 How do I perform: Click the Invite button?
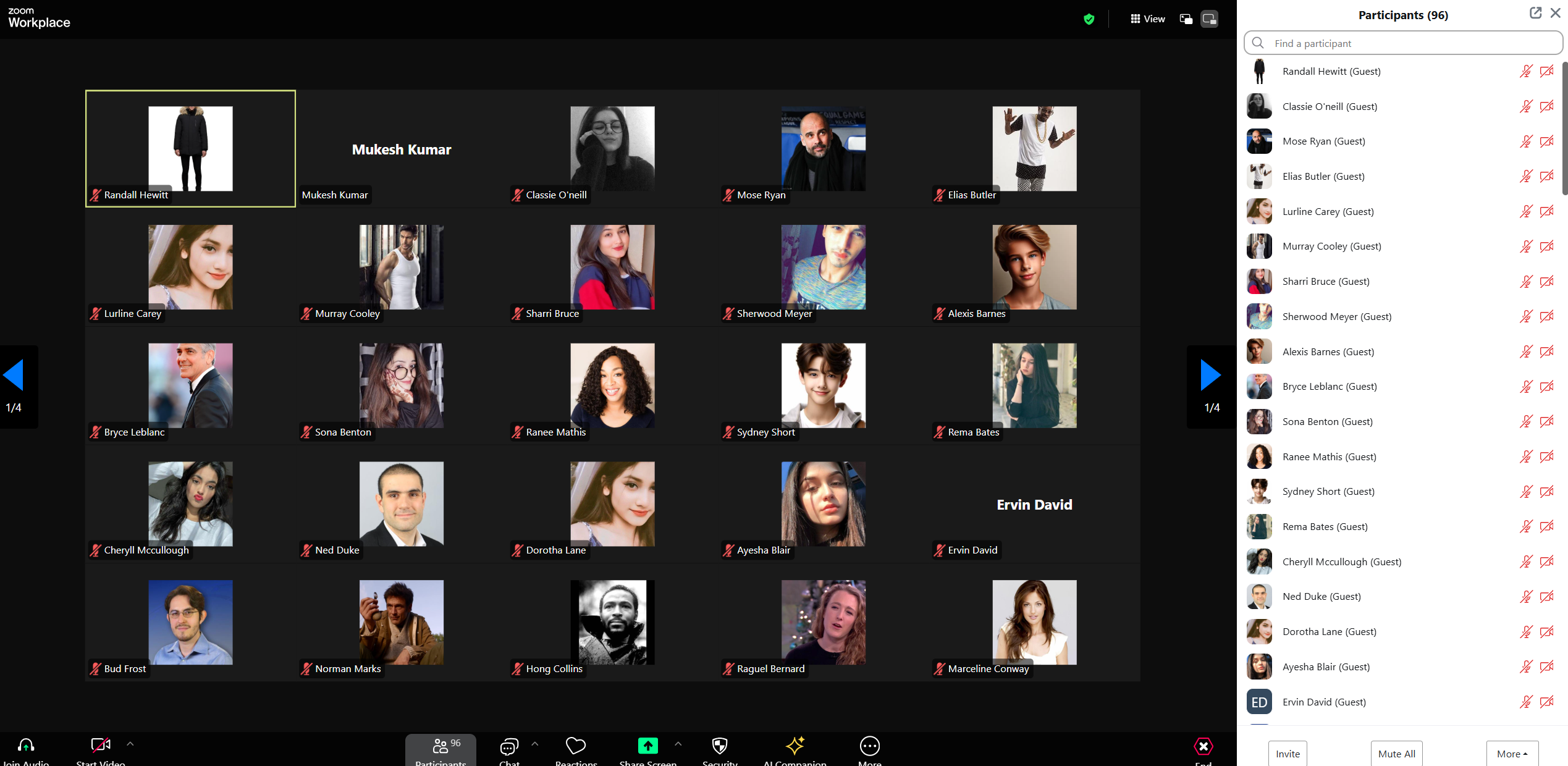pos(1287,754)
